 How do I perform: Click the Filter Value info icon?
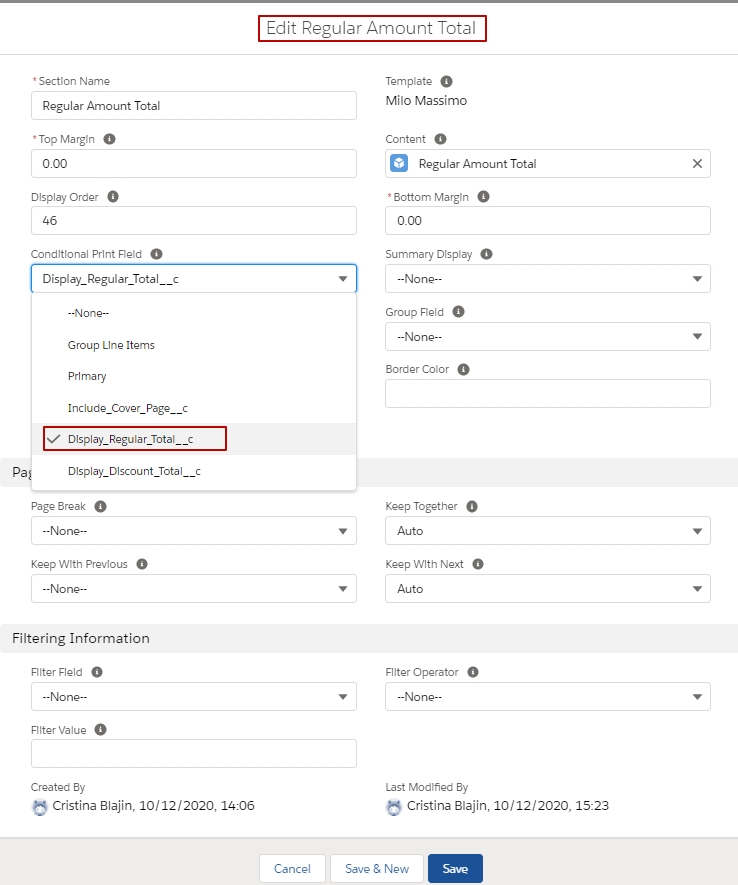100,730
